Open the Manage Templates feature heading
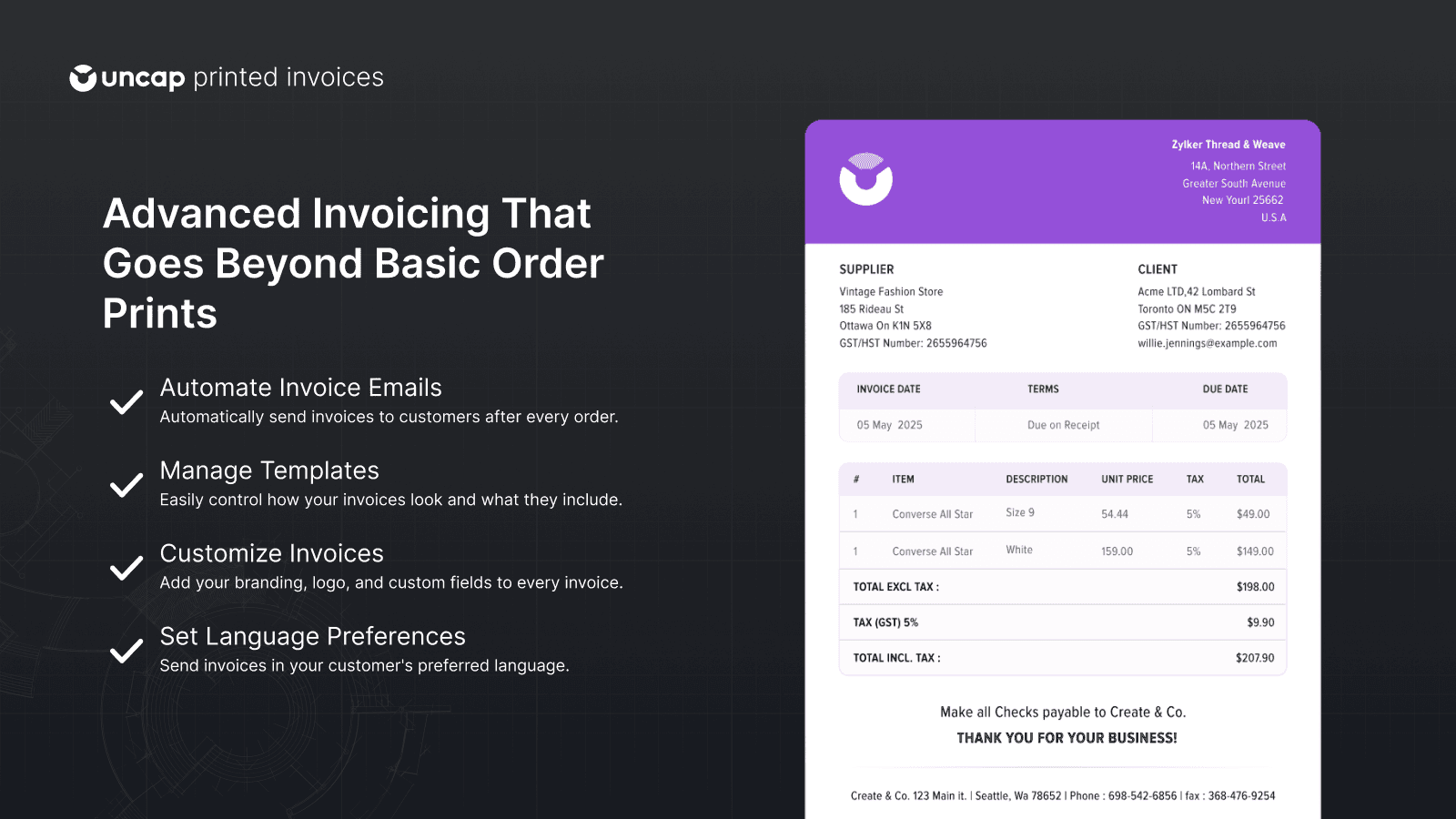The height and width of the screenshot is (819, 1456). coord(269,470)
